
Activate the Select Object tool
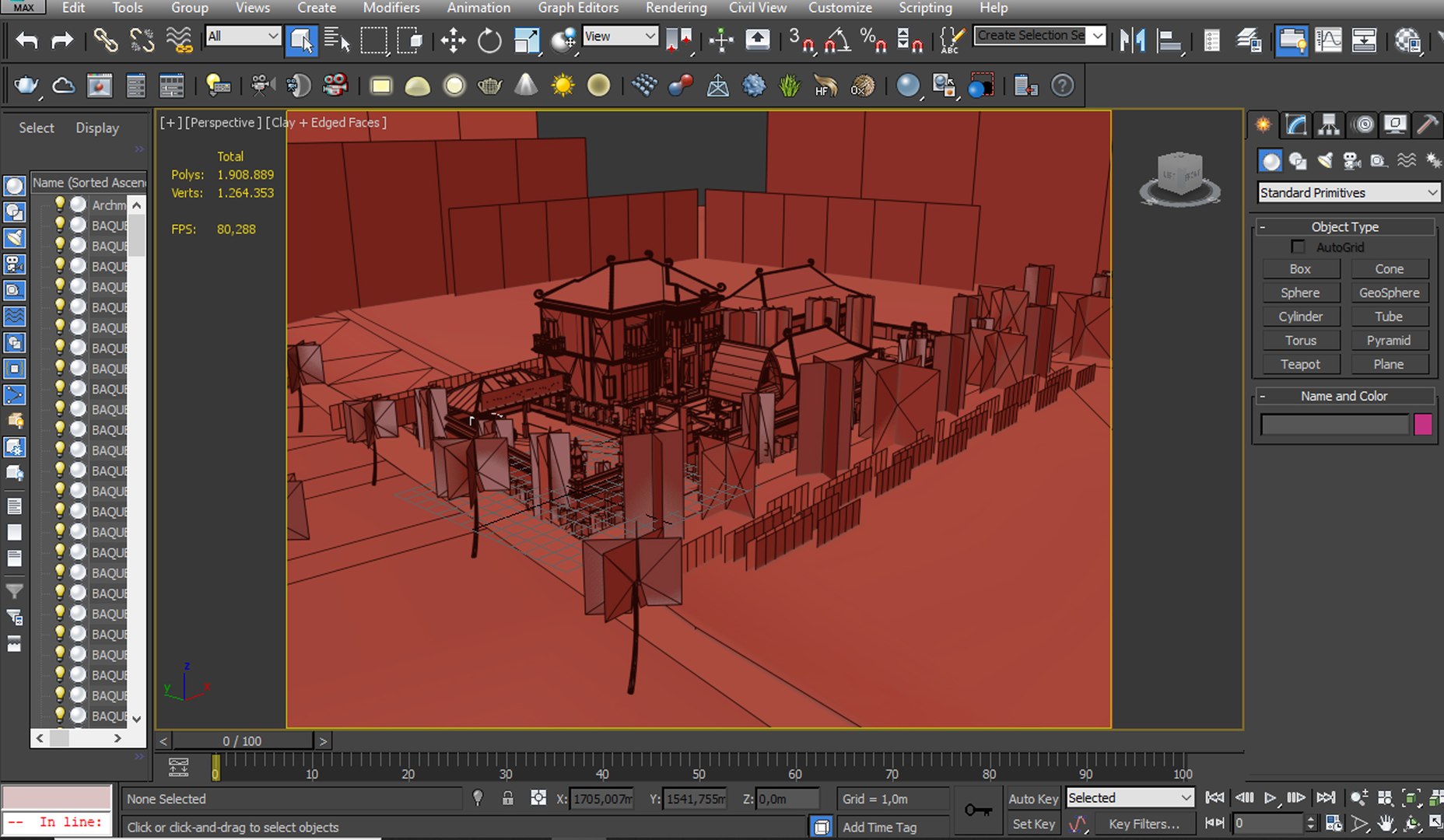pos(301,40)
